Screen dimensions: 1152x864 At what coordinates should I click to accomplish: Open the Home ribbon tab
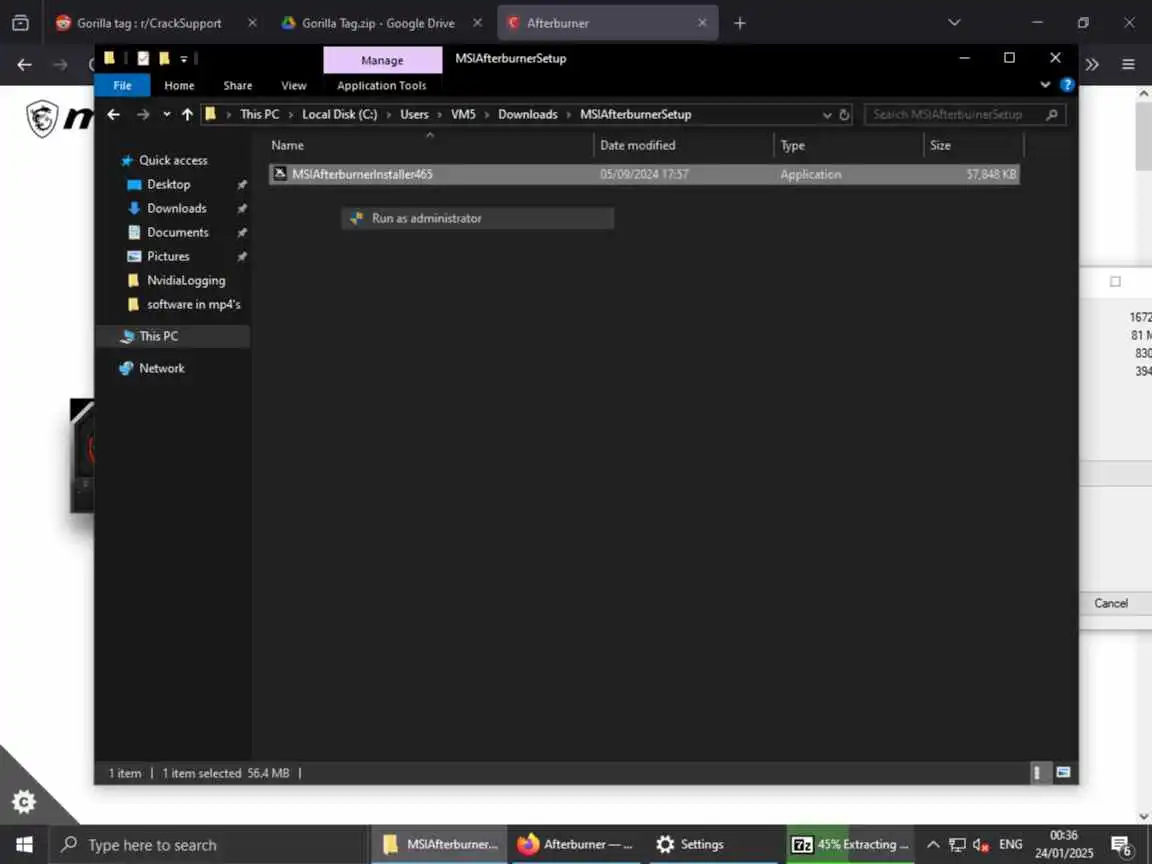179,85
